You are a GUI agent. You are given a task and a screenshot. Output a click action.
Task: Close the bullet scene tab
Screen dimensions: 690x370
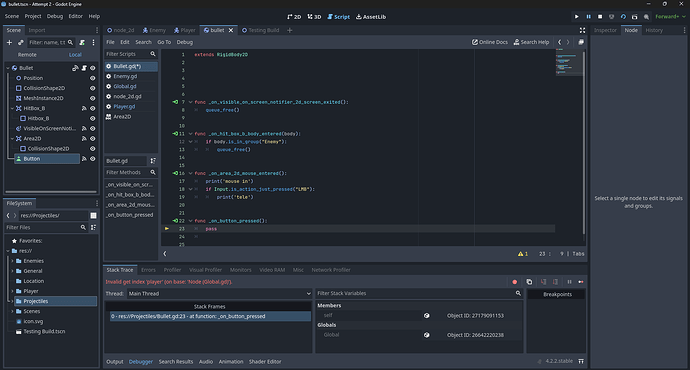(231, 30)
